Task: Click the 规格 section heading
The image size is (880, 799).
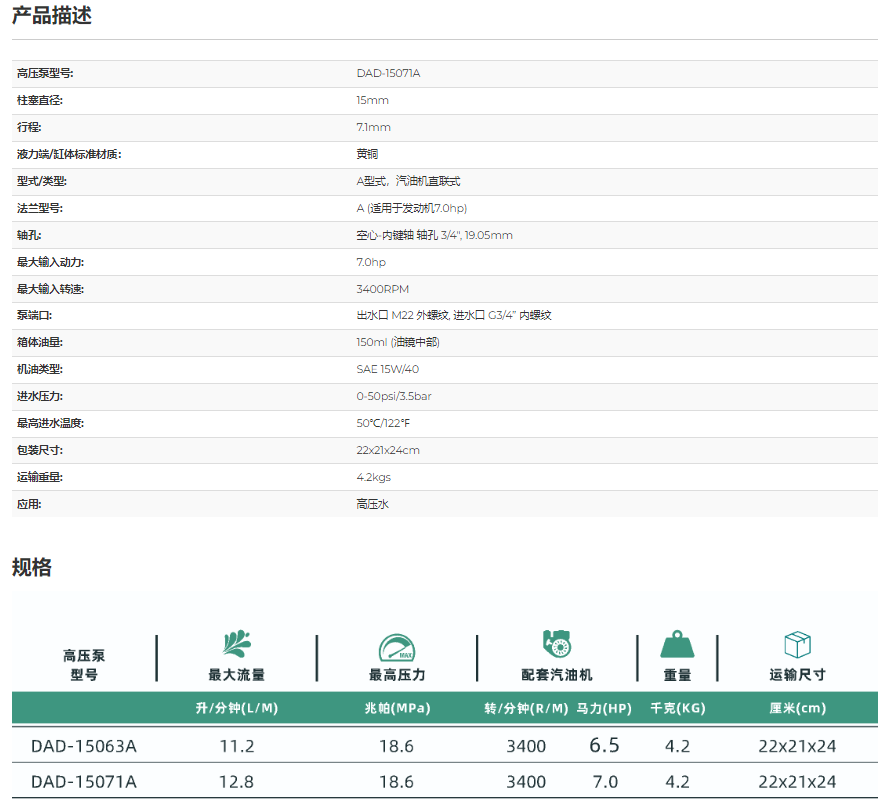Action: [32, 568]
